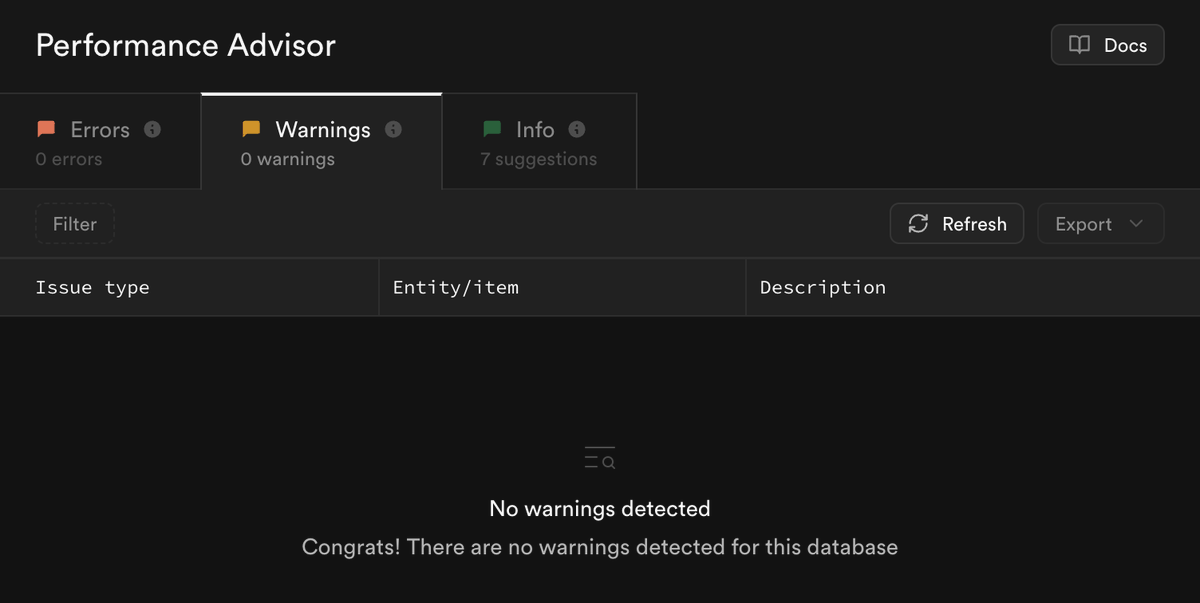Screen dimensions: 1200x603
Task: Click the '7 suggestions' count text
Action: pyautogui.click(x=539, y=159)
